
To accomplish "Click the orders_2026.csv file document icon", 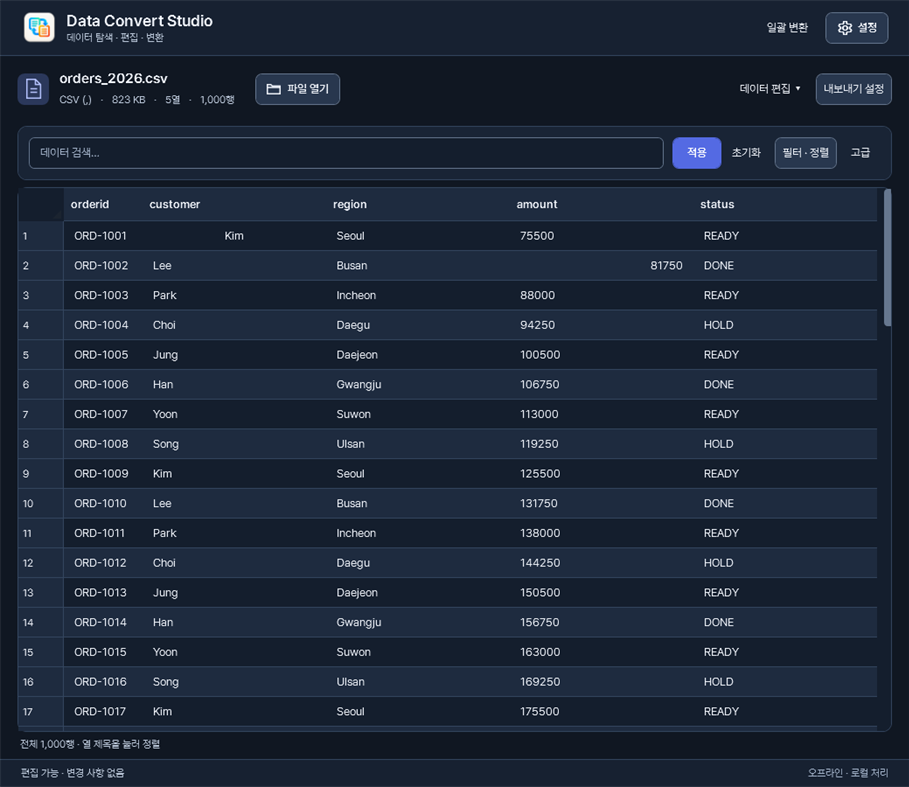I will point(33,89).
